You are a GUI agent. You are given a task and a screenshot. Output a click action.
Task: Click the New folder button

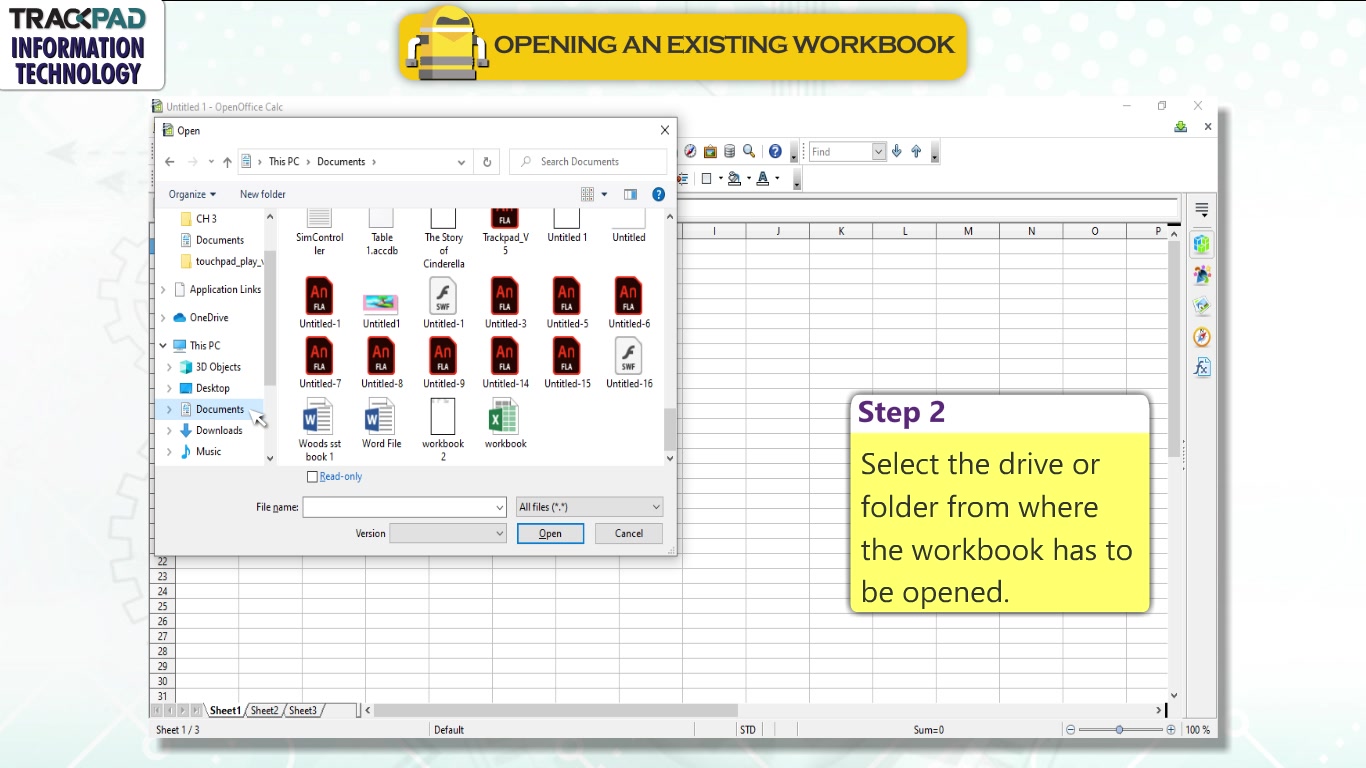pyautogui.click(x=263, y=194)
